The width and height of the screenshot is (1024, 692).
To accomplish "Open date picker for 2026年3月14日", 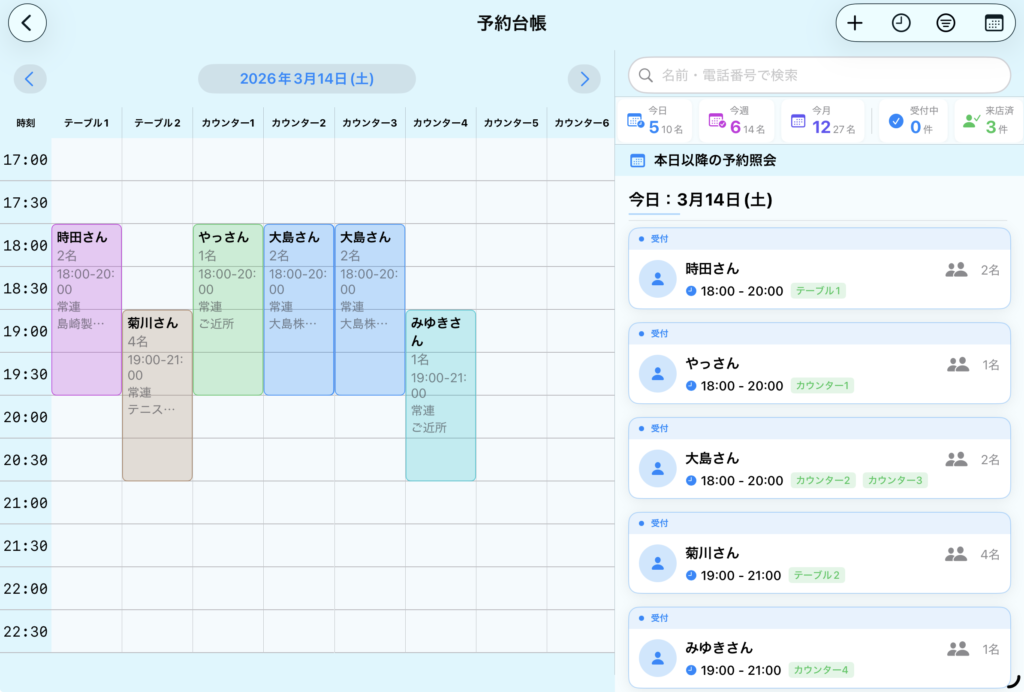I will (x=306, y=79).
